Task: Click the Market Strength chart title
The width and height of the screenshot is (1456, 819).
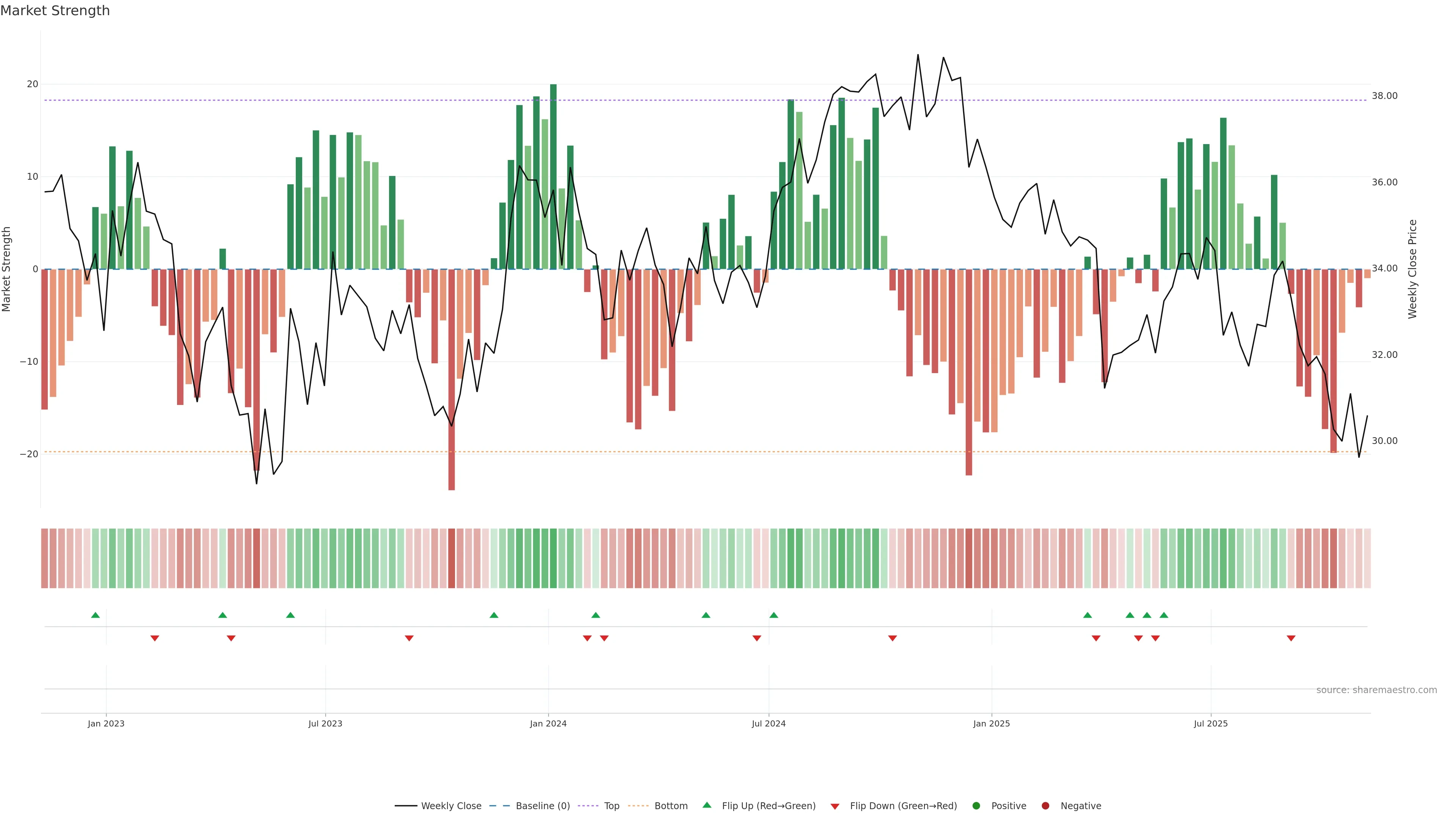Action: point(55,11)
